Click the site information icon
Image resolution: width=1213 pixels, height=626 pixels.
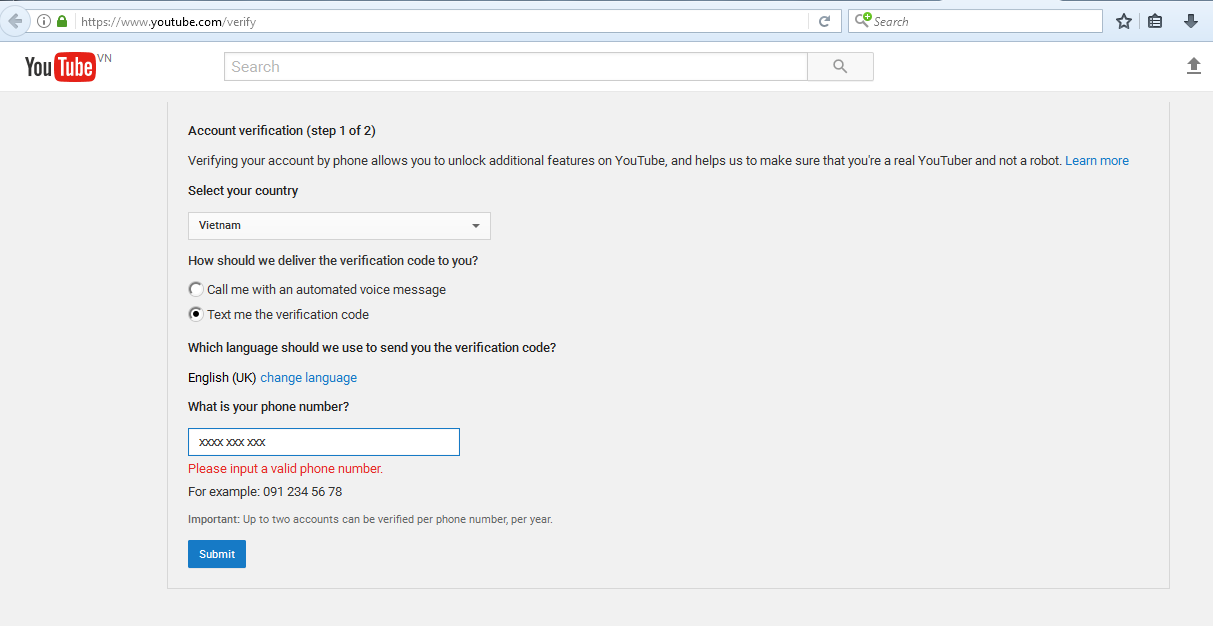[x=44, y=21]
